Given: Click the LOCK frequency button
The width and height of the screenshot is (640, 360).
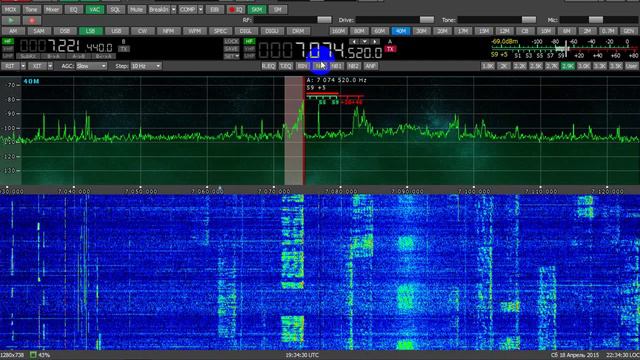Looking at the screenshot, I should 231,41.
